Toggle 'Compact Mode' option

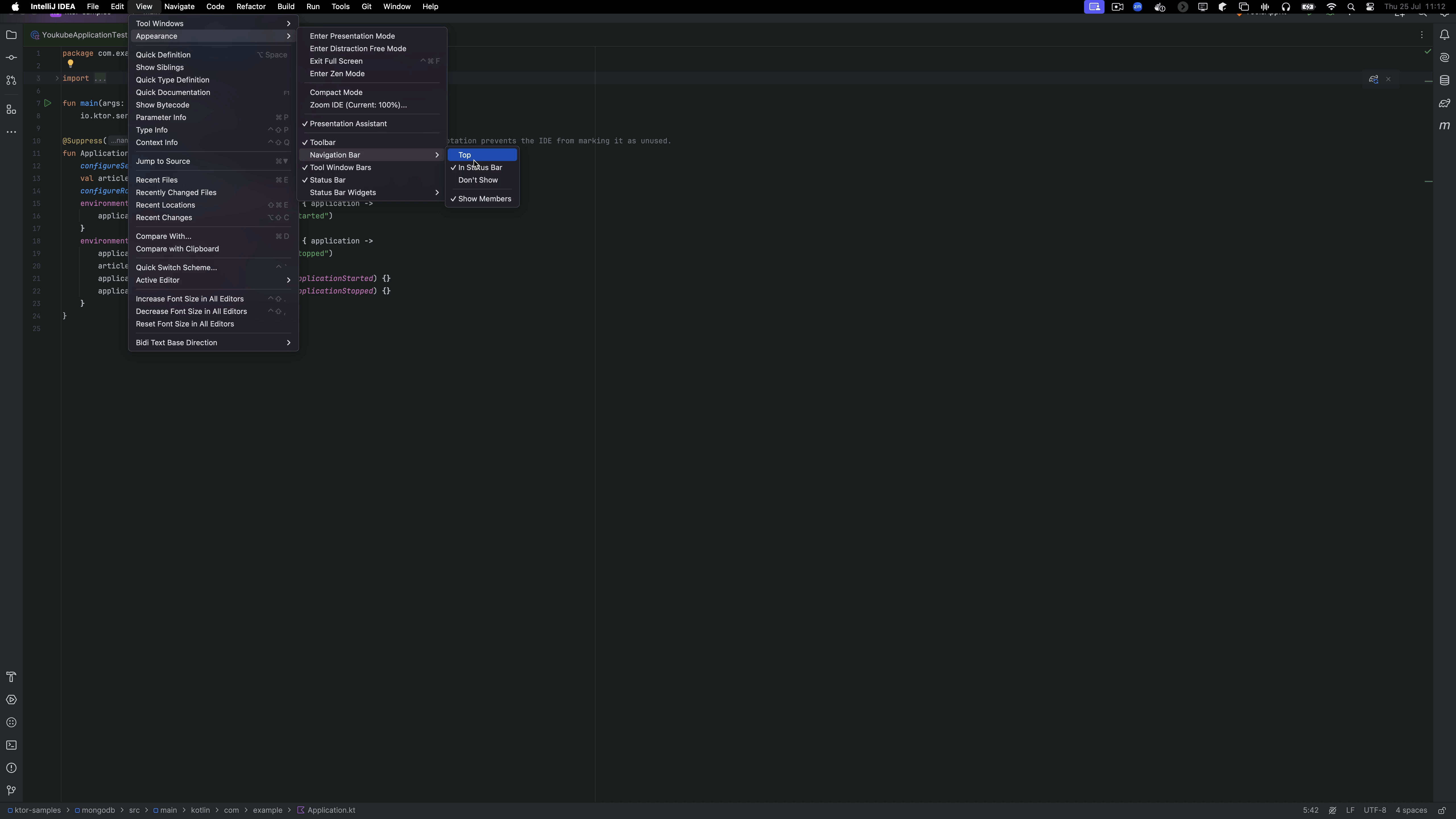coord(336,92)
